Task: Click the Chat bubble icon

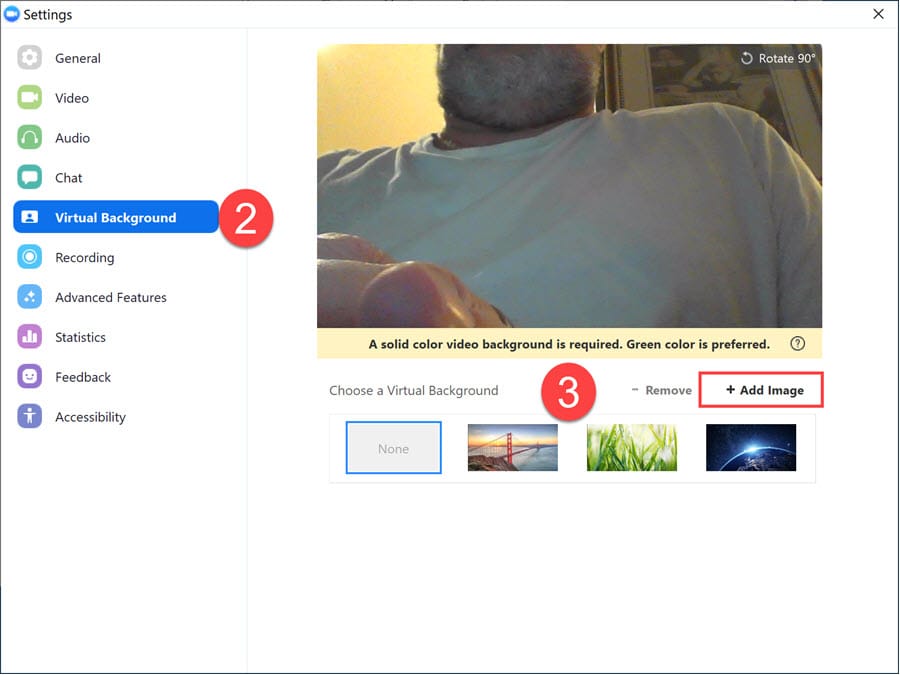Action: [30, 178]
